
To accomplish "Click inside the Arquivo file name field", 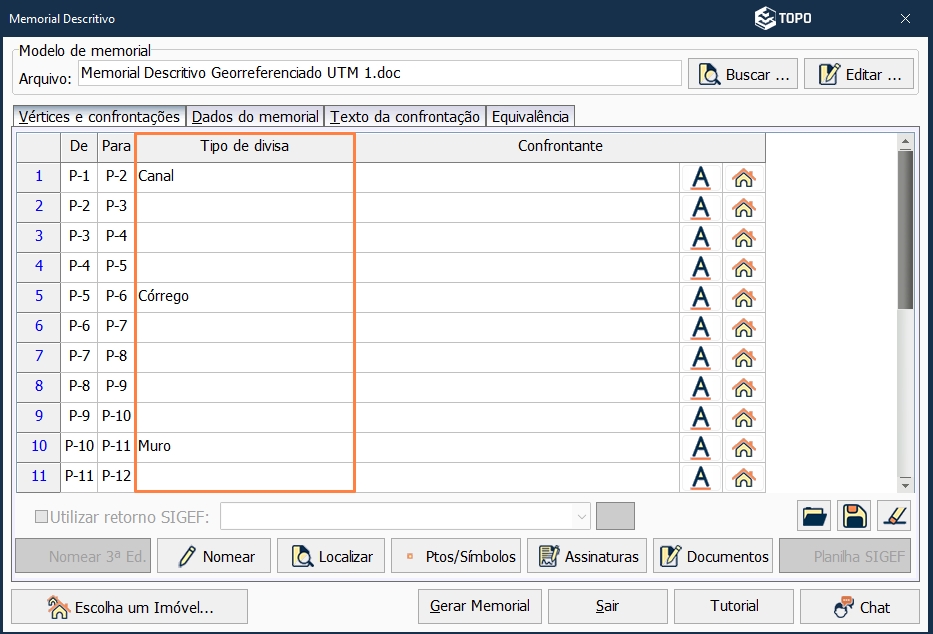I will pyautogui.click(x=380, y=73).
